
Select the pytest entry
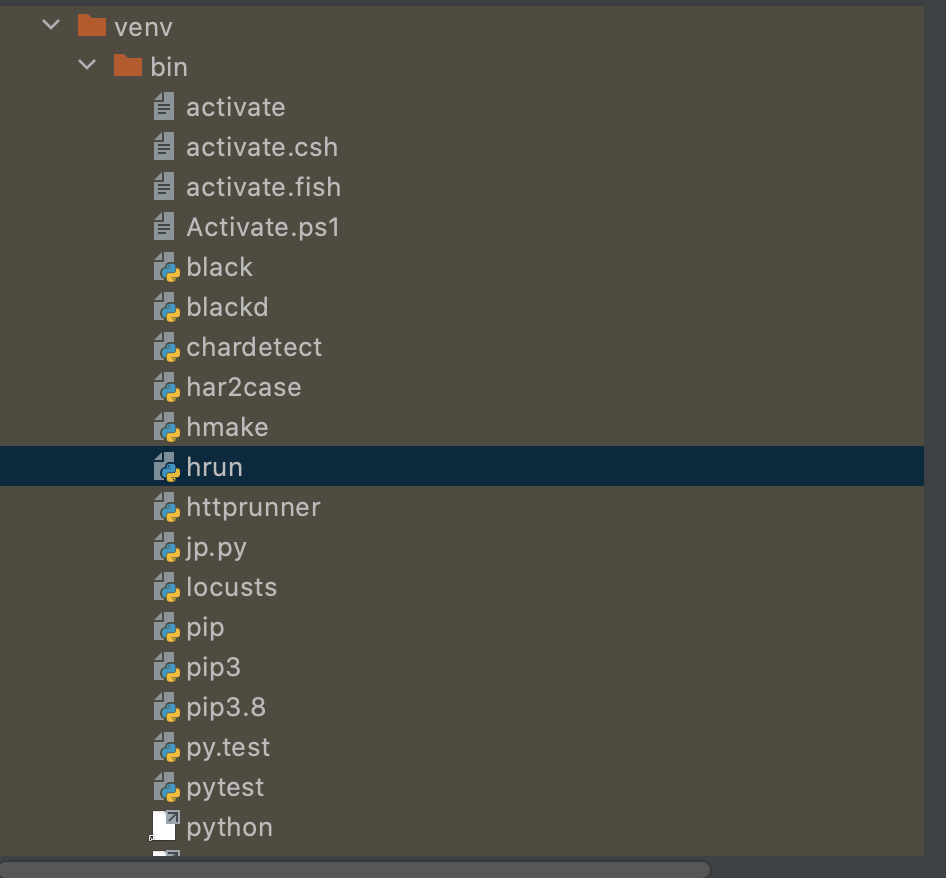[x=225, y=787]
